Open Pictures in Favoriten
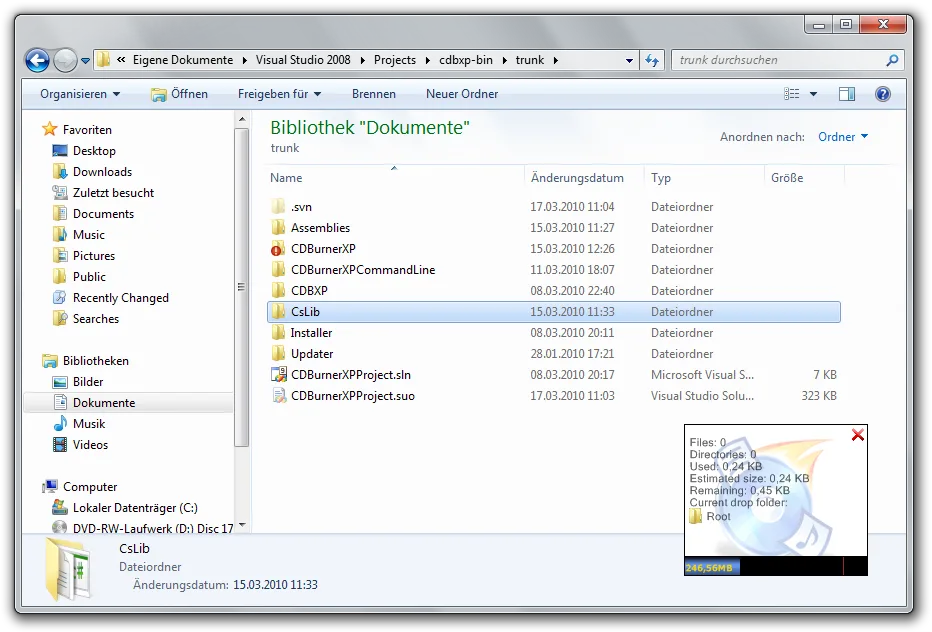Screen dimensions: 932x632 (84, 256)
